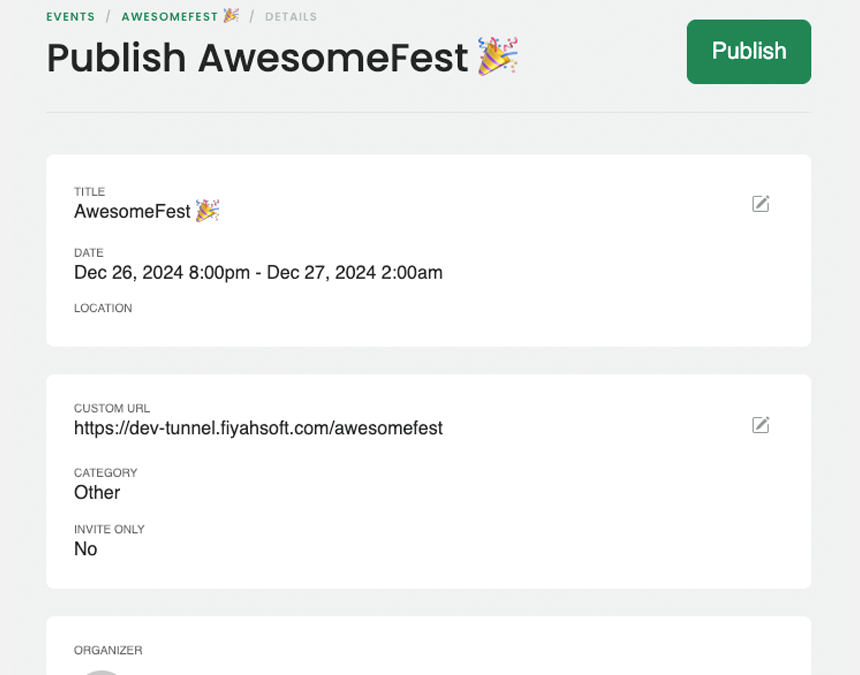Click the dev-tunnel.fiyahsoft.com custom URL text
The height and width of the screenshot is (675, 860).
pyautogui.click(x=258, y=428)
